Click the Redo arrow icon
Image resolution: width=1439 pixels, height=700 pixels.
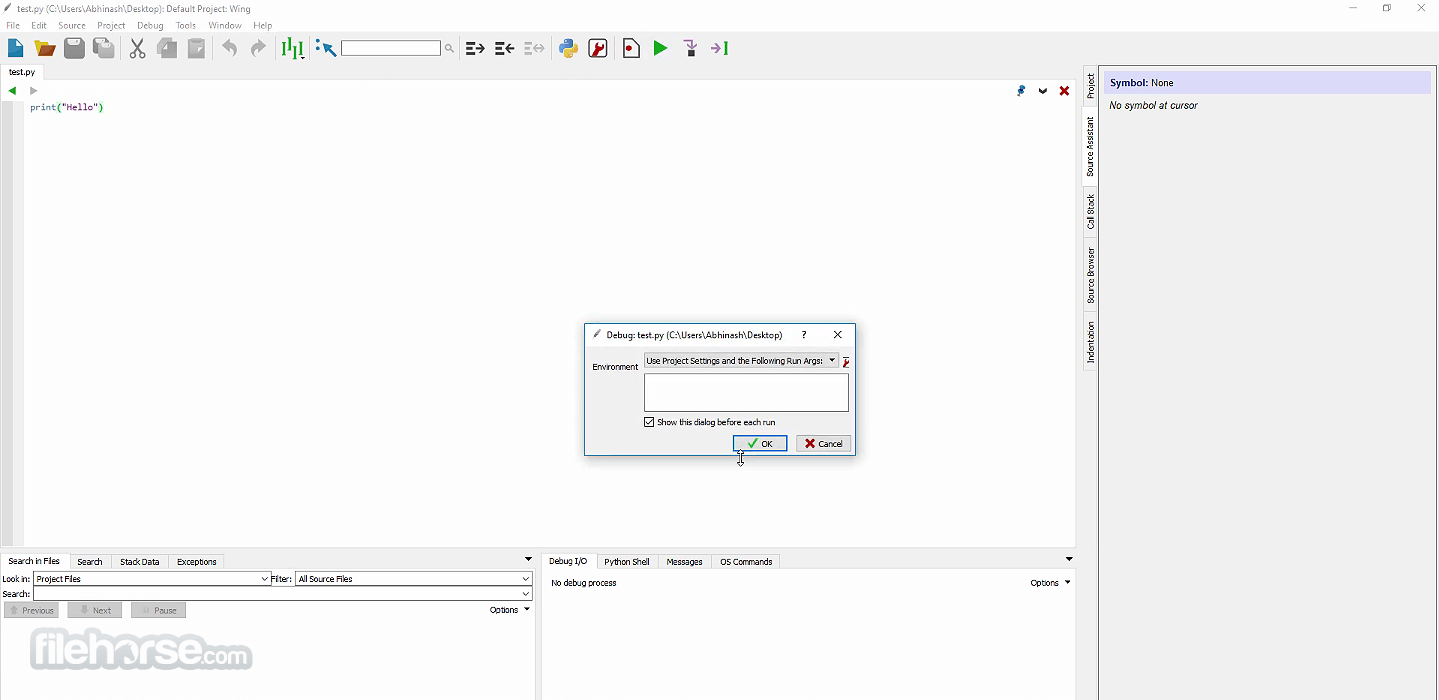[258, 48]
